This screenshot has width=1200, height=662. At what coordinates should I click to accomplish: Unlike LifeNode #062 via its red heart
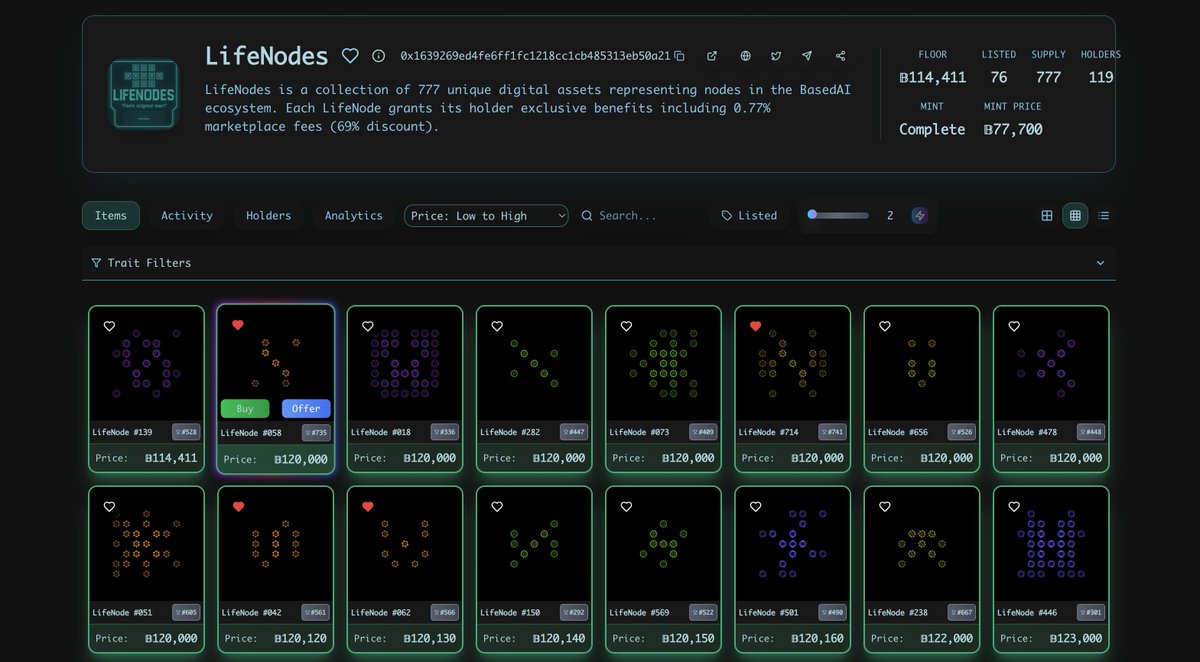coord(368,507)
